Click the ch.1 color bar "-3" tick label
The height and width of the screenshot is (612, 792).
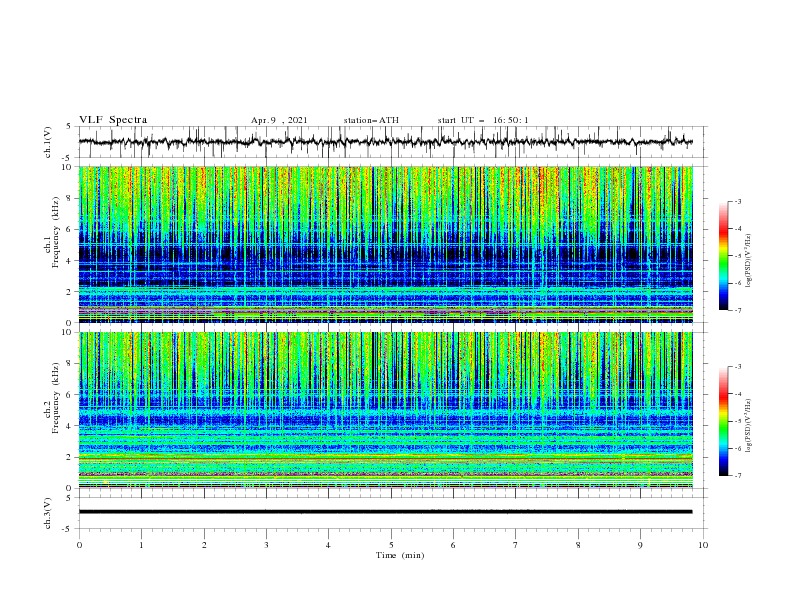click(738, 201)
